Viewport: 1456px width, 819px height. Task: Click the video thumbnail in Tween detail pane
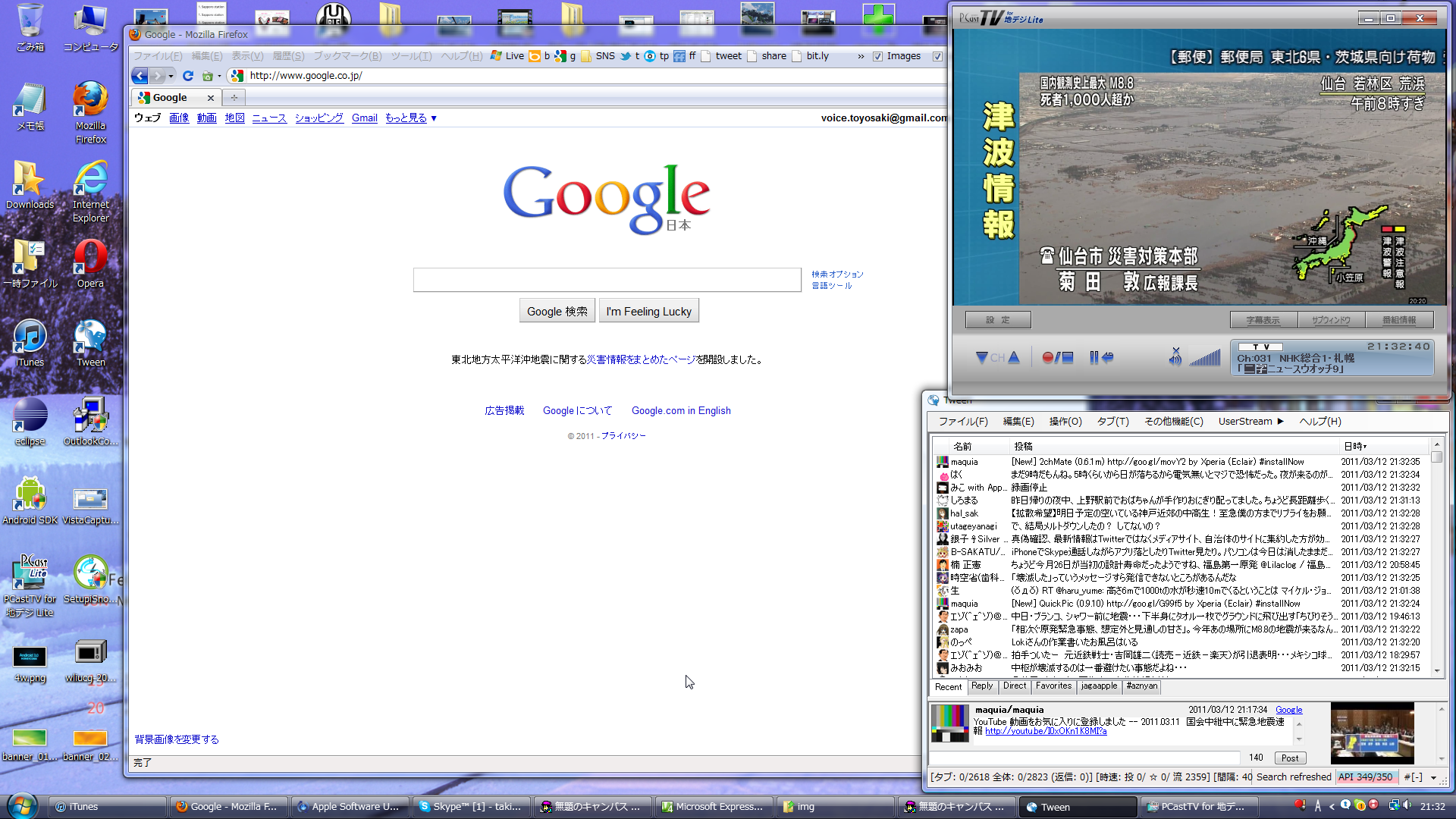click(x=1372, y=733)
